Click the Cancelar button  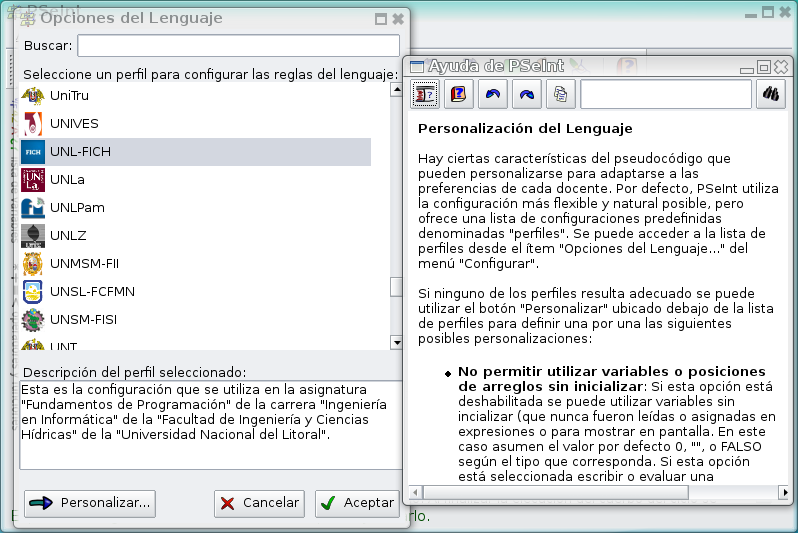tap(260, 503)
